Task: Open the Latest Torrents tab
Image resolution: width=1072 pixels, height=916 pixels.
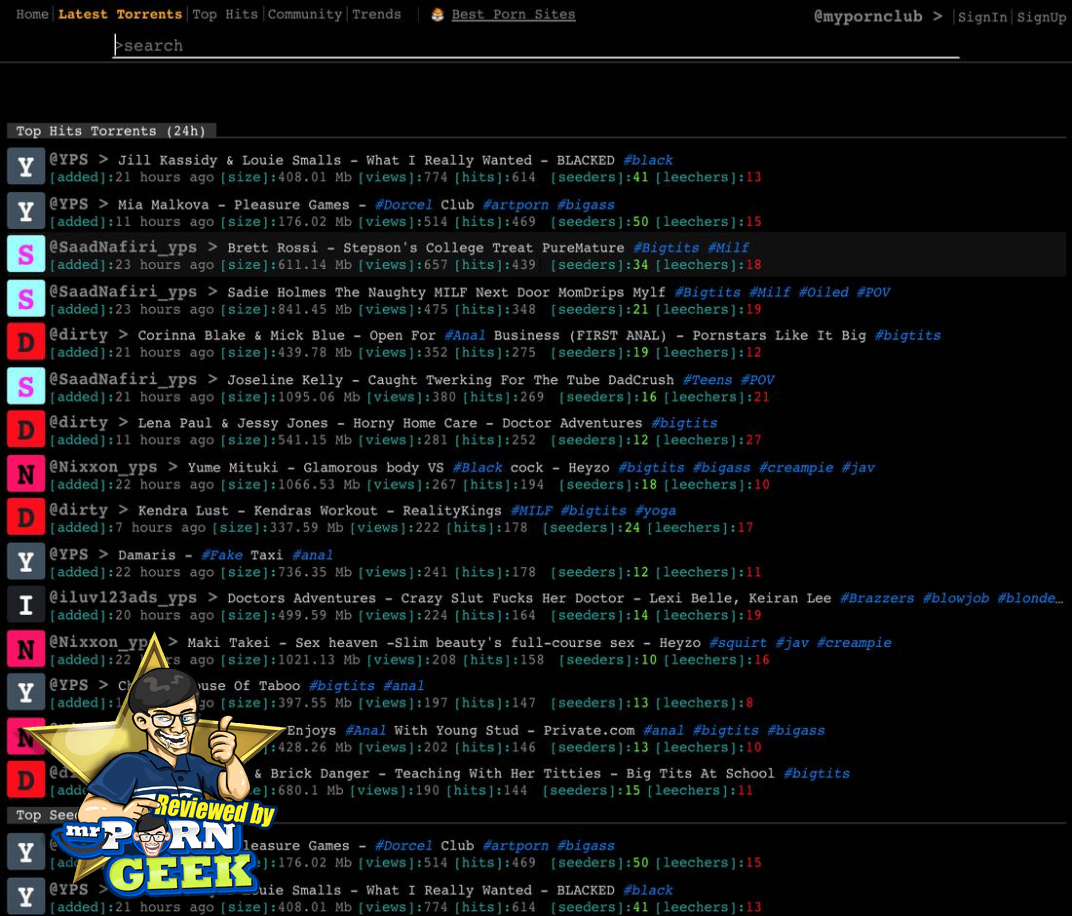Action: pos(120,14)
